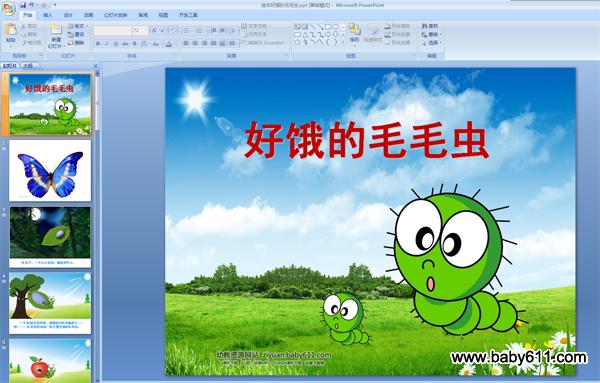Switch to the Insert (插入) ribbon tab

[48, 15]
